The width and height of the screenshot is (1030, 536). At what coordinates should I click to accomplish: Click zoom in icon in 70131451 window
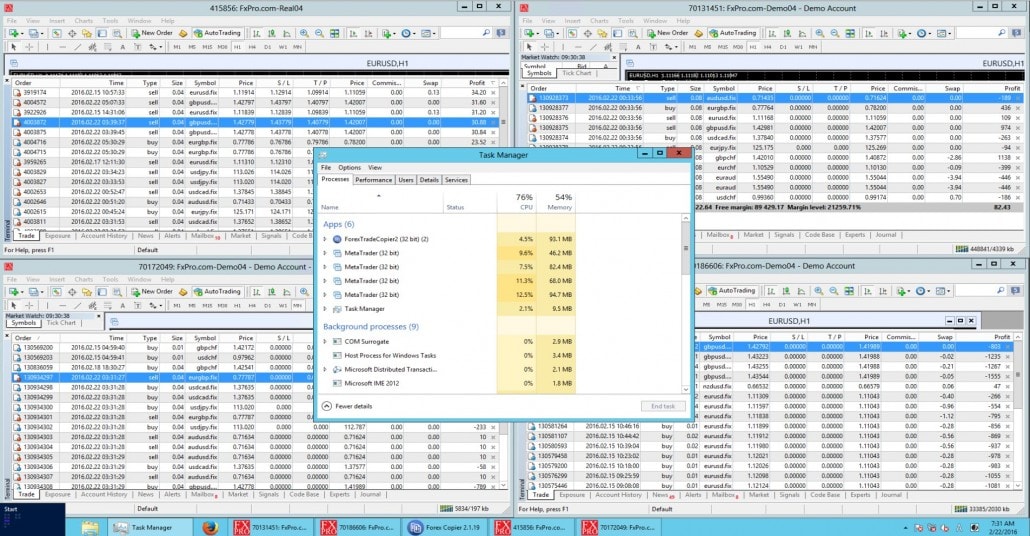tap(820, 33)
